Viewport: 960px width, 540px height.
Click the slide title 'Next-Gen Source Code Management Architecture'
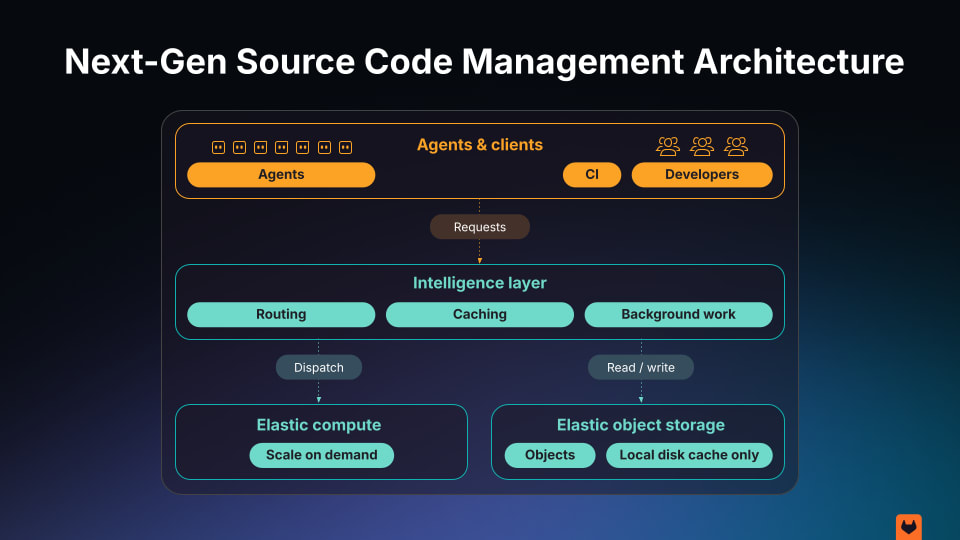pos(484,61)
